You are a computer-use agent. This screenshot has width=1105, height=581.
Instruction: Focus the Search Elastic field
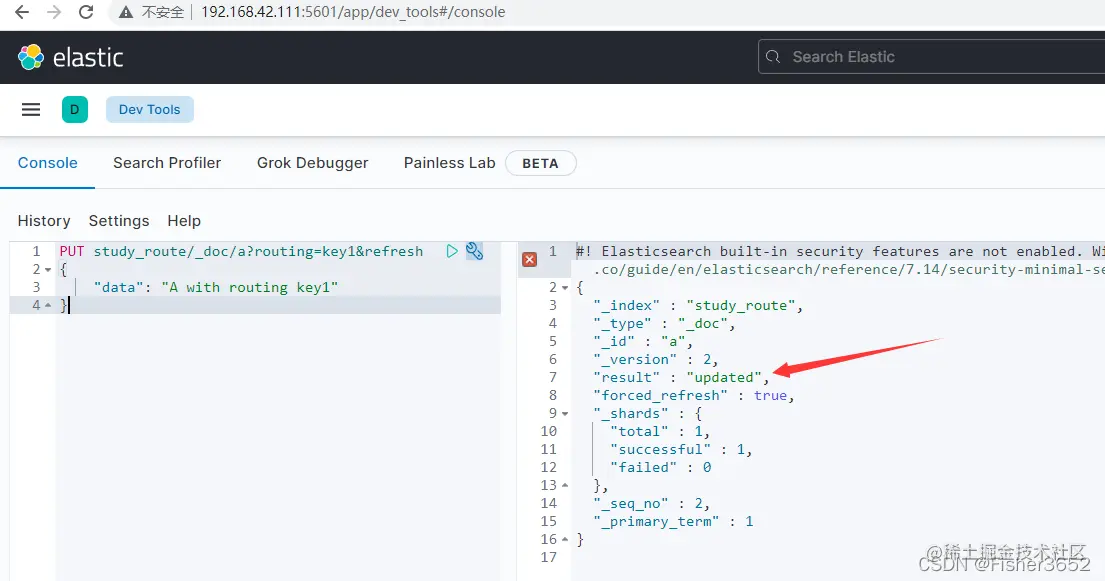[x=932, y=57]
